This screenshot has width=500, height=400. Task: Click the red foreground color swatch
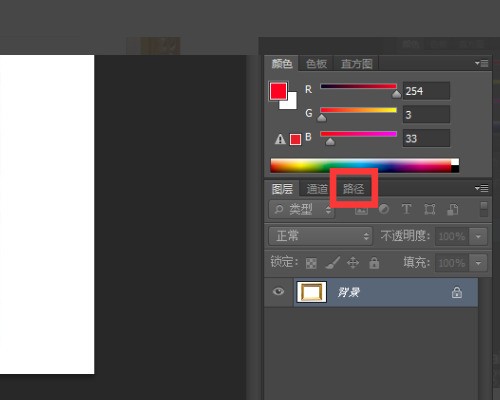coord(278,91)
